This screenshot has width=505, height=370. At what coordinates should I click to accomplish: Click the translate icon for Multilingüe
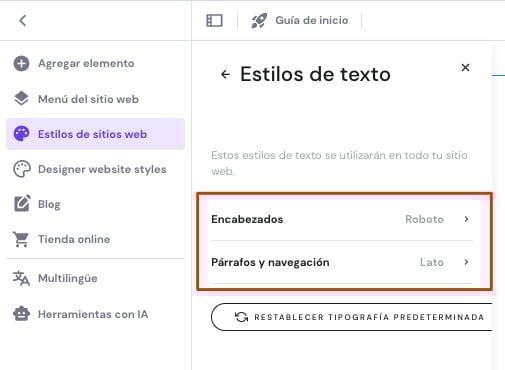pos(21,278)
